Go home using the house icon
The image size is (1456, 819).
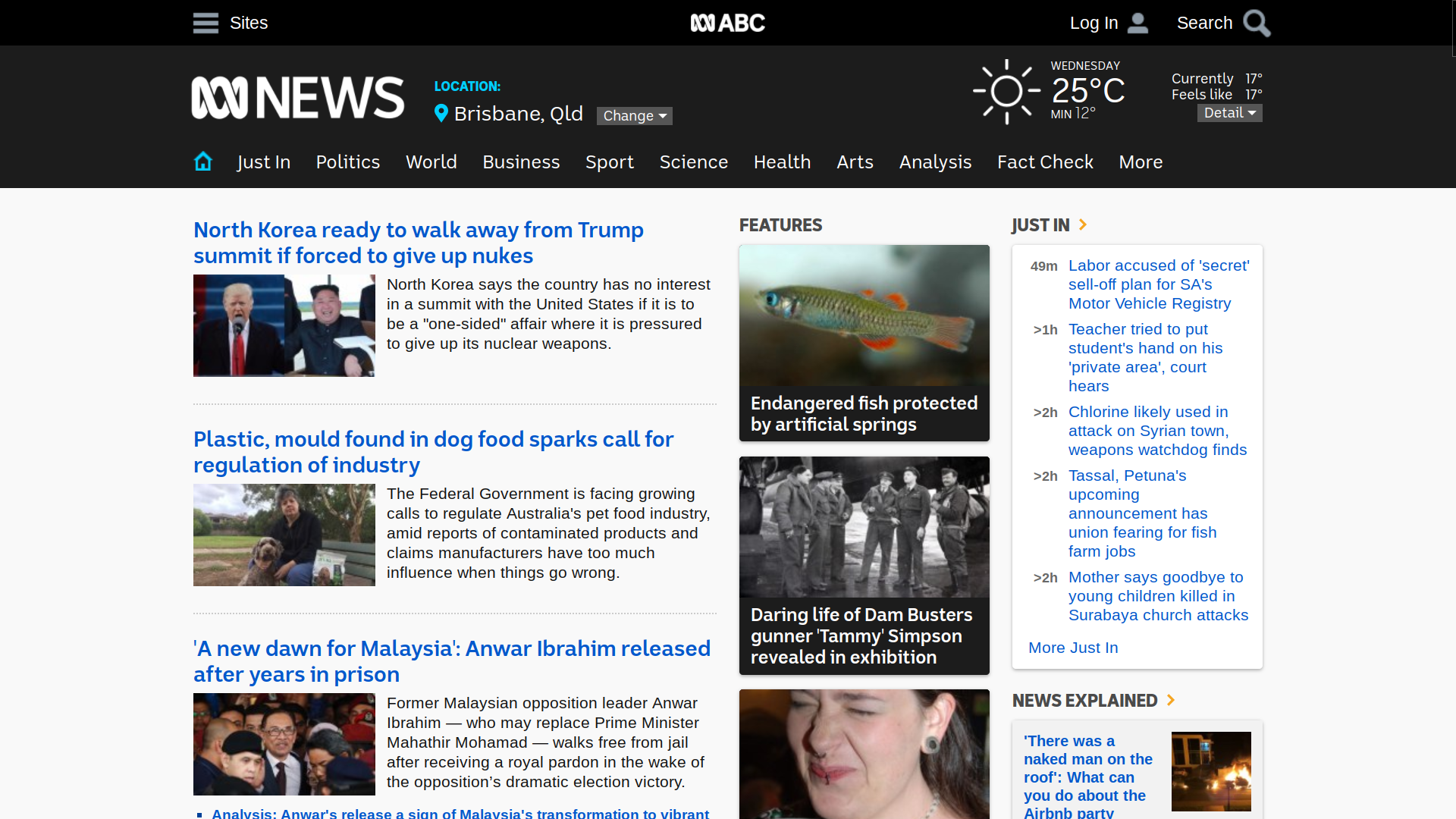(202, 162)
